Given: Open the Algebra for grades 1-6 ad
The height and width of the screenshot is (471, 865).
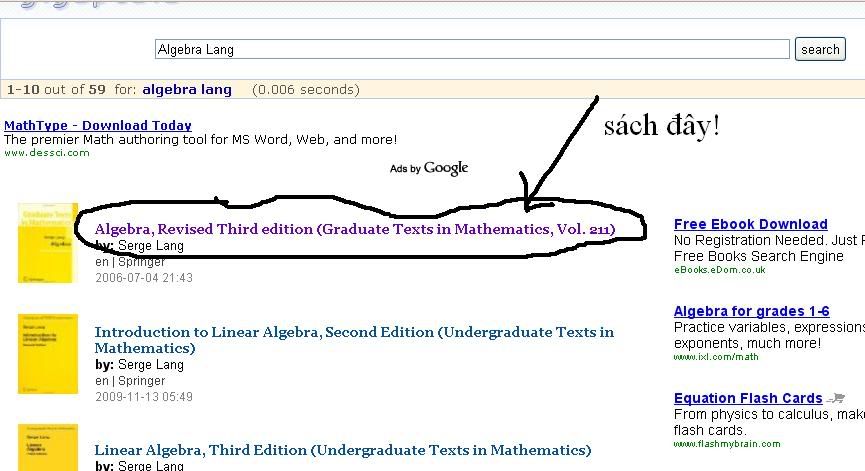Looking at the screenshot, I should 751,311.
